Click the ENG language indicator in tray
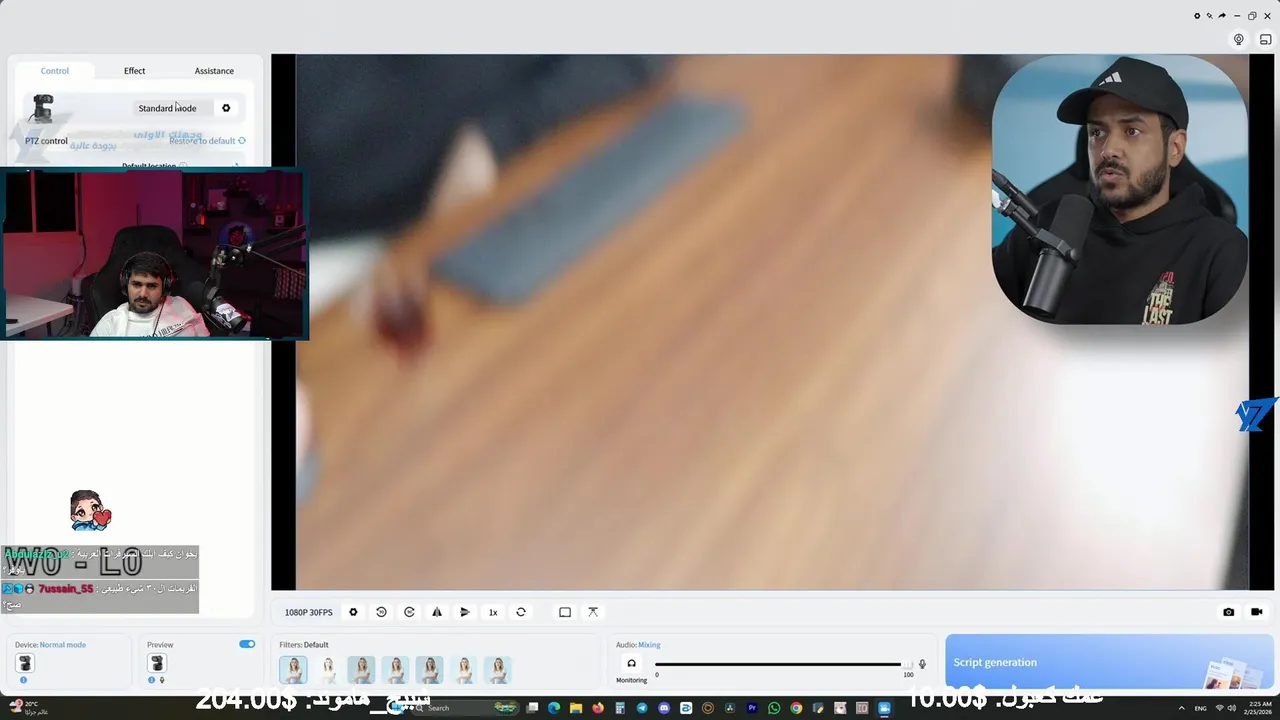1280x720 pixels. point(1200,708)
